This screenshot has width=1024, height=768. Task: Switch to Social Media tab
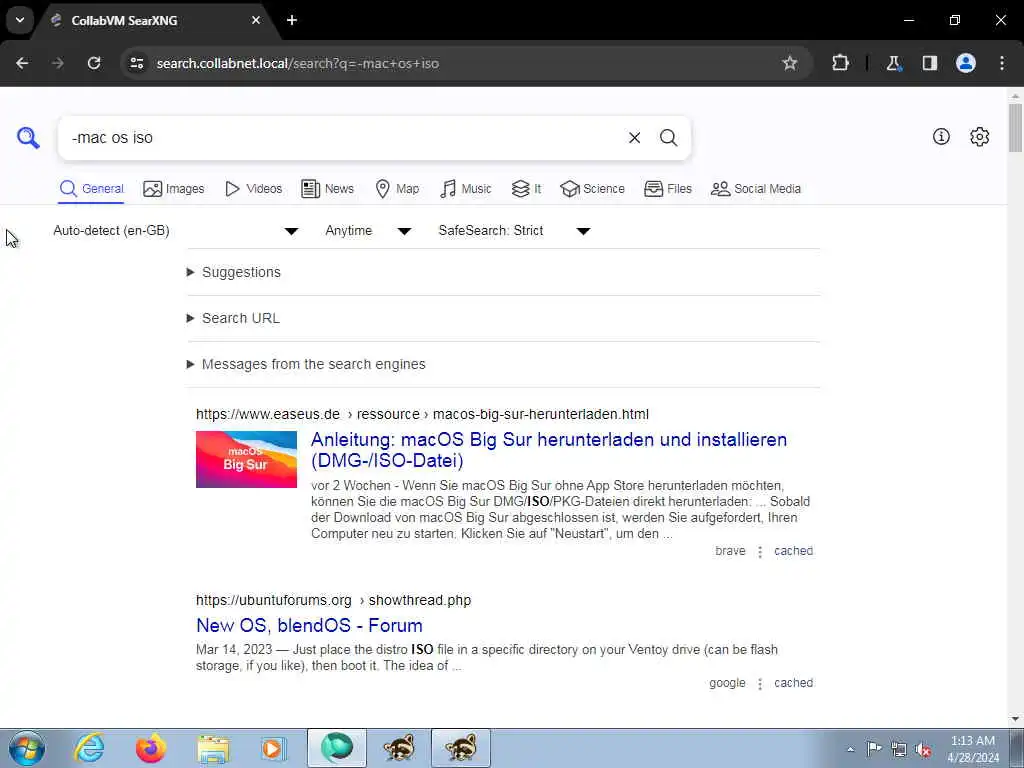[x=756, y=189]
